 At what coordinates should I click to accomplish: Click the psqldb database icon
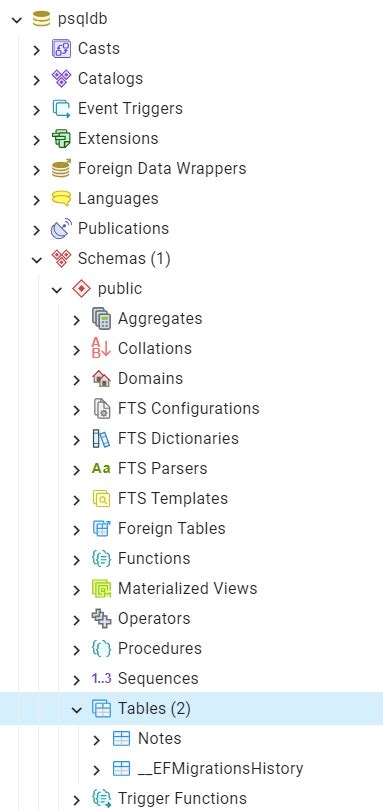coord(41,19)
